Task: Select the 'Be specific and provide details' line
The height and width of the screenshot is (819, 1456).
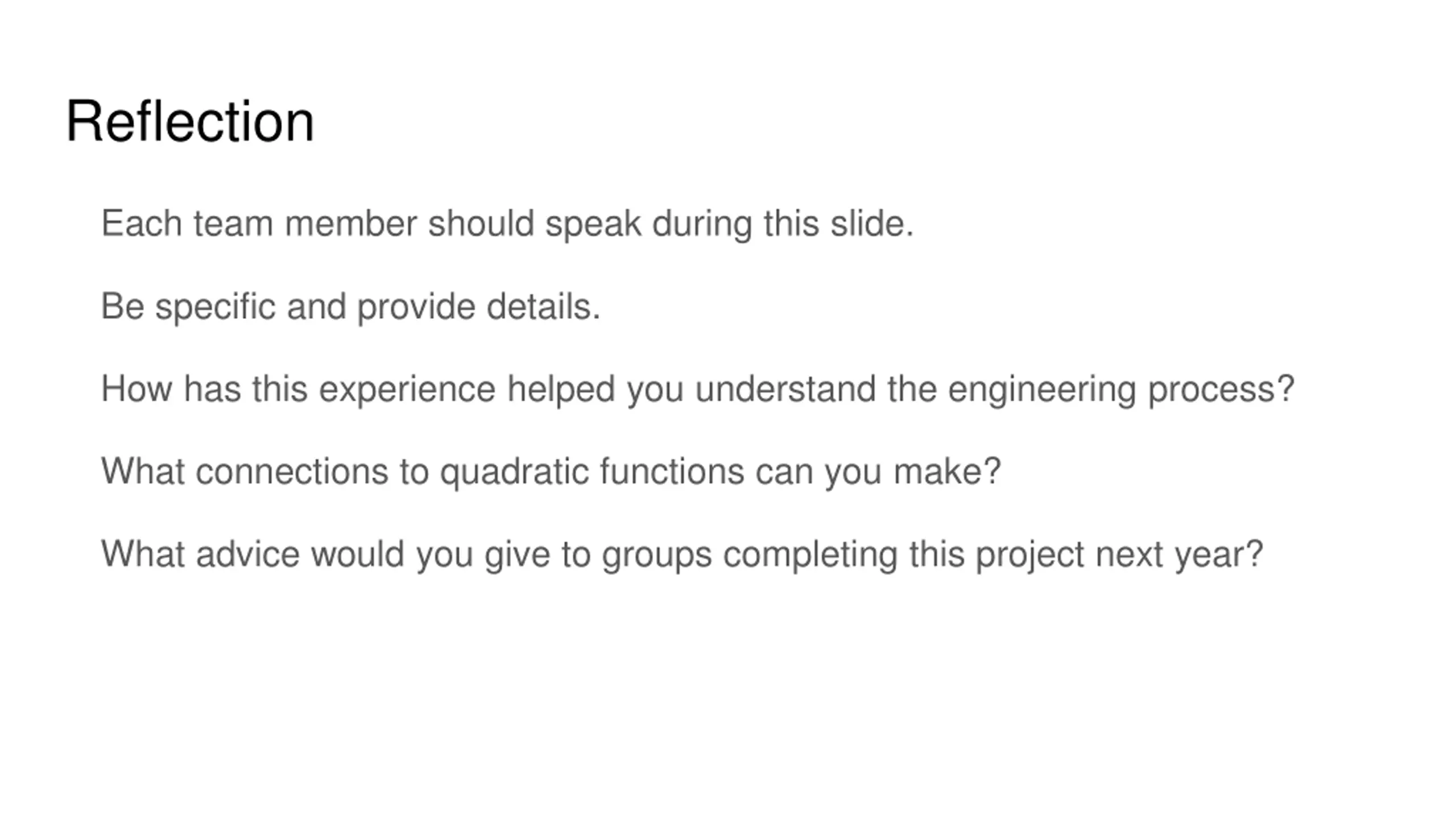Action: pos(350,307)
